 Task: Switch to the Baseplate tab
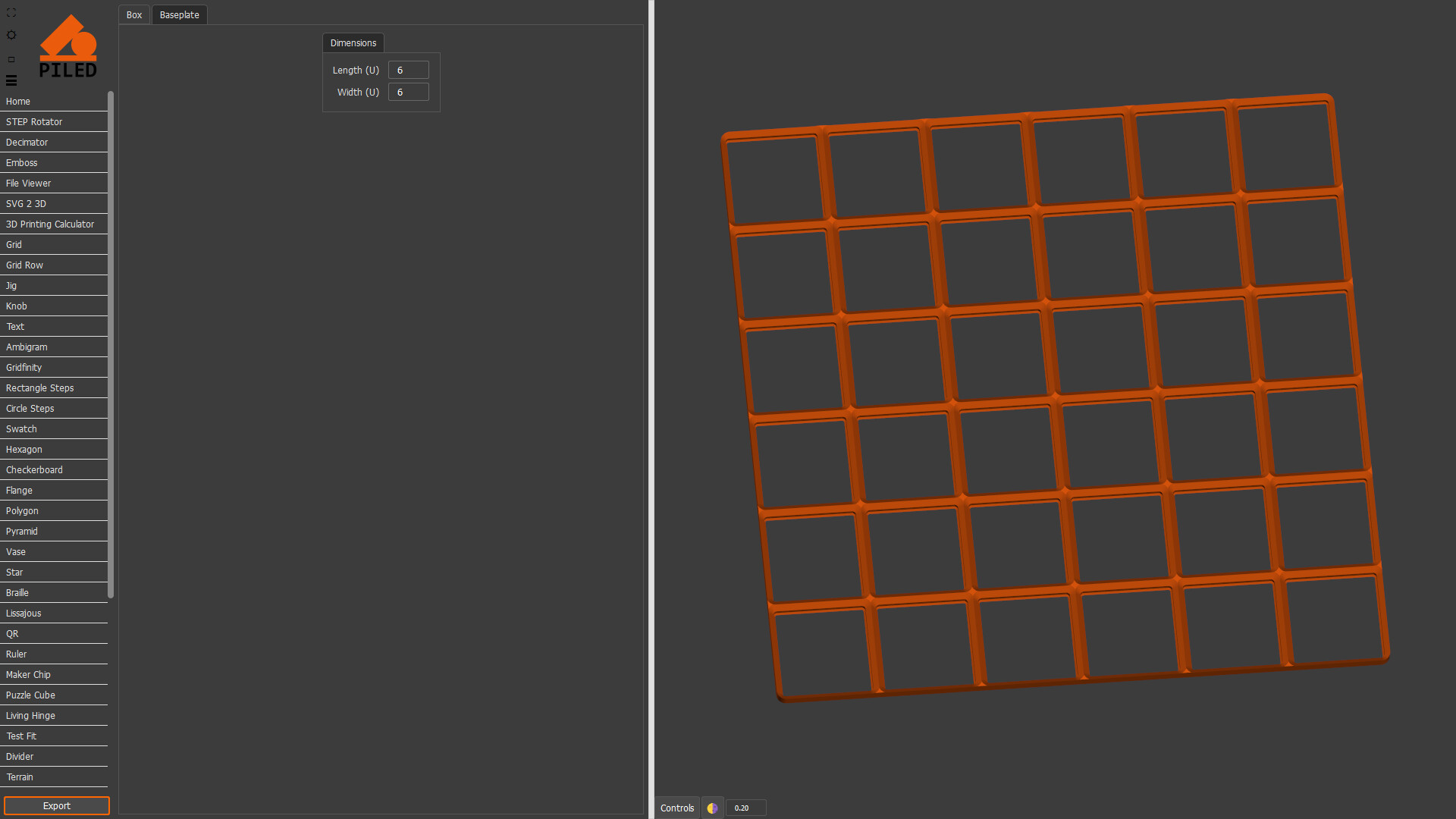(179, 15)
